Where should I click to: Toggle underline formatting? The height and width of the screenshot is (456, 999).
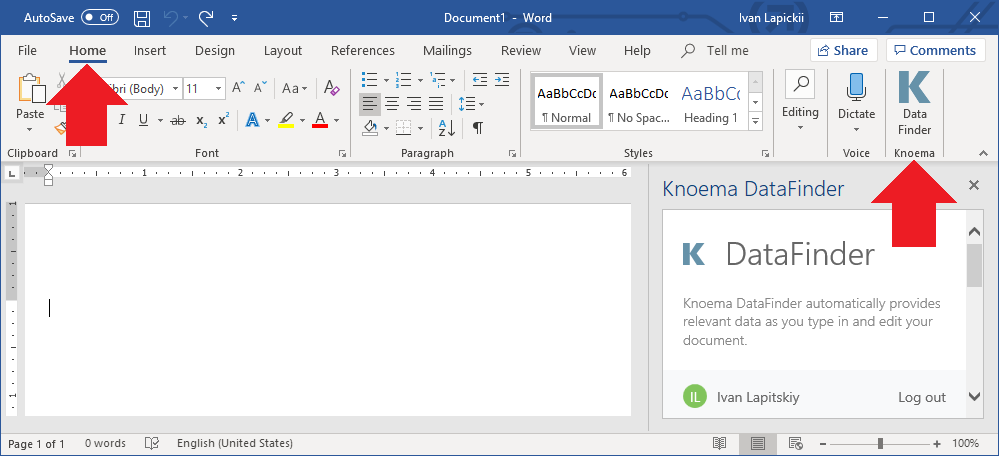[x=143, y=120]
